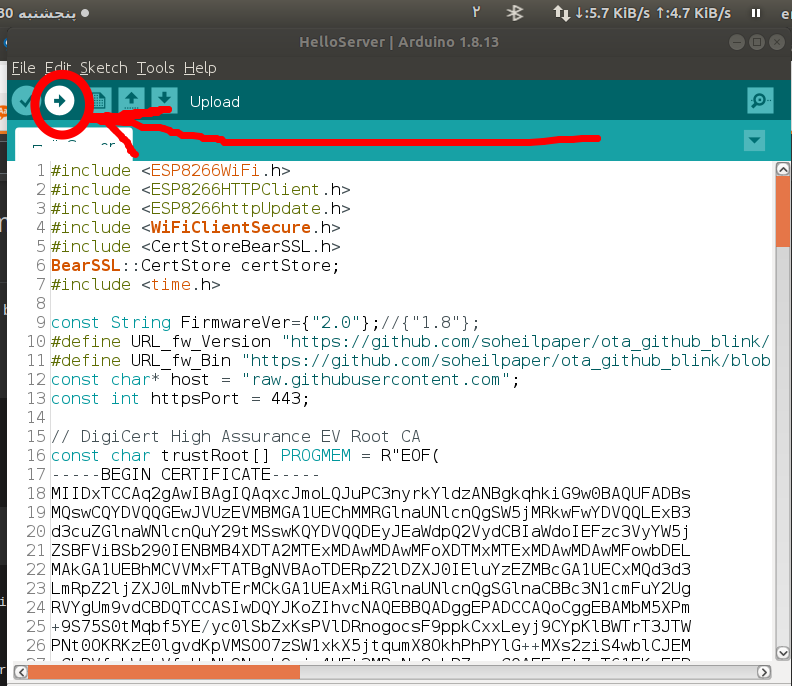Open the Sketch menu
Viewport: 792px width, 686px height.
tap(104, 68)
